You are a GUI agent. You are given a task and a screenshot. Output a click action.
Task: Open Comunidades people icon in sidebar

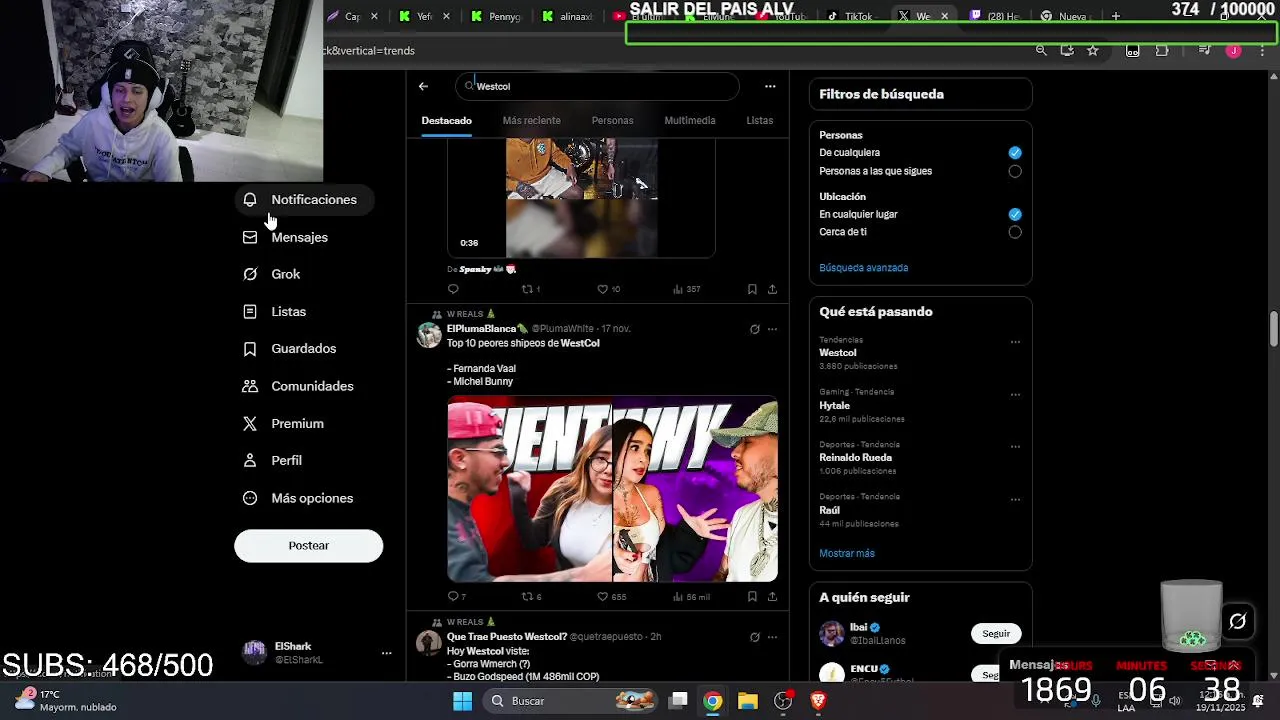tap(250, 386)
